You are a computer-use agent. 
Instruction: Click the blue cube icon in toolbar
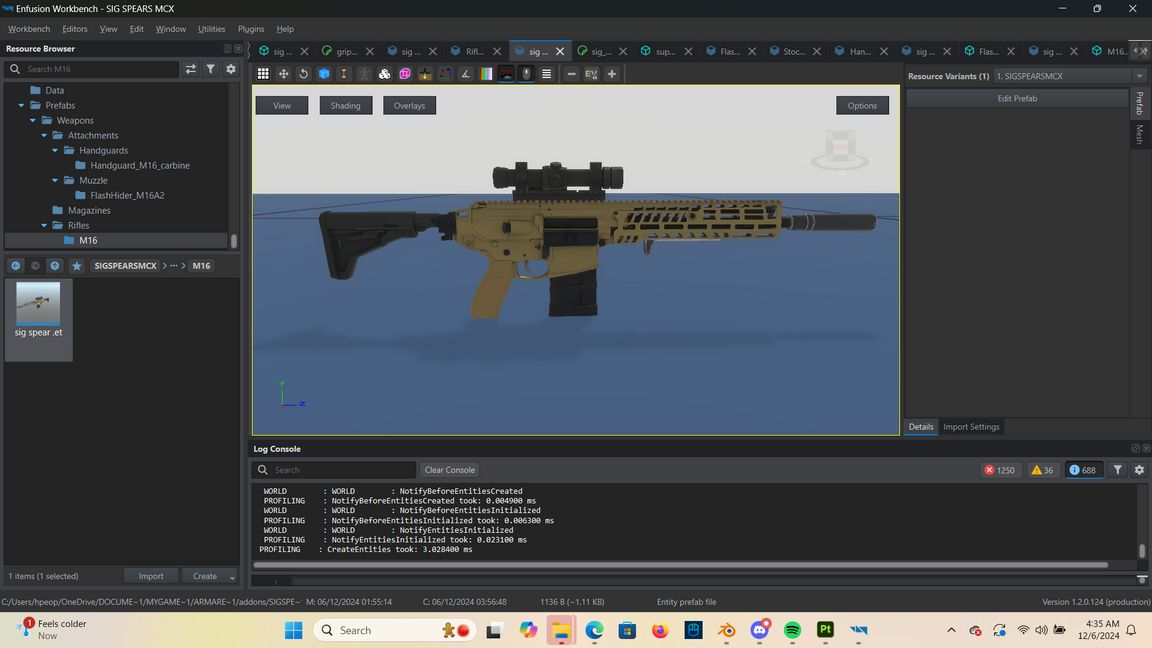324,74
